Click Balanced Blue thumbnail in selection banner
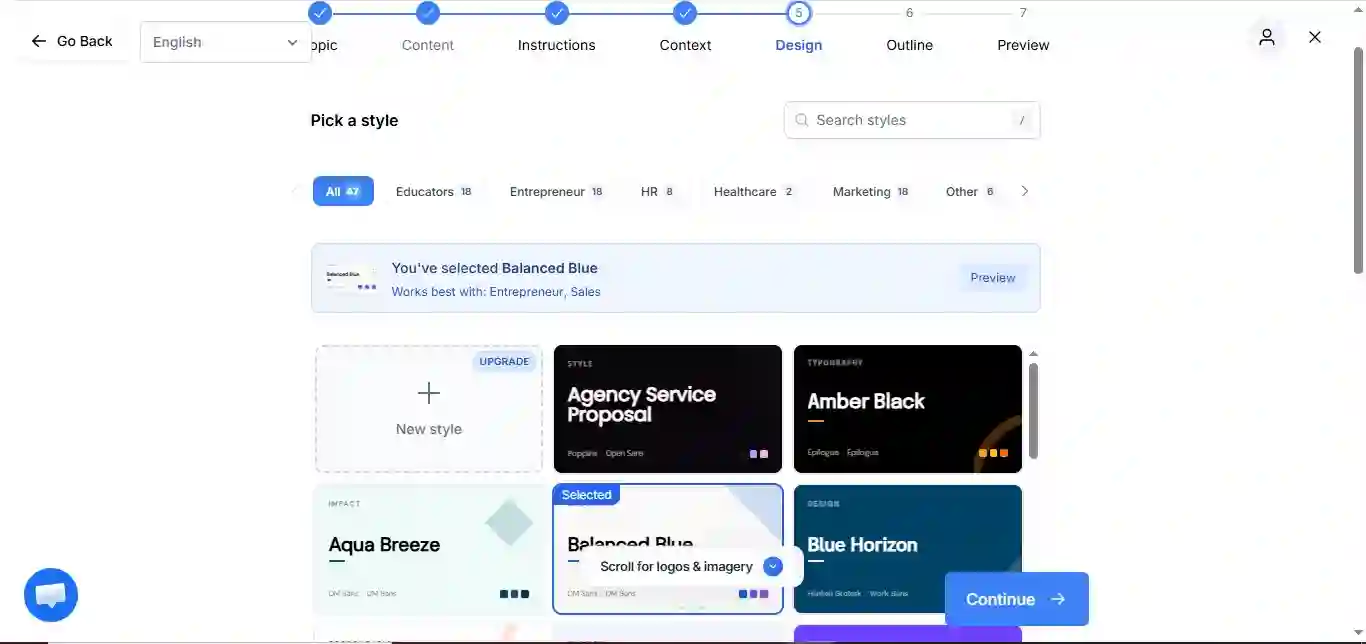 [351, 278]
